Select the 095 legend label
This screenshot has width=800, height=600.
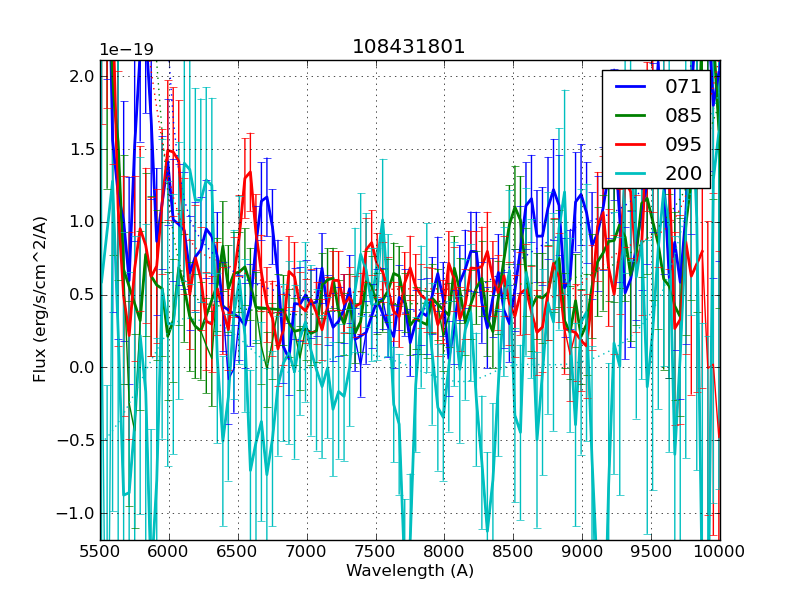pos(684,144)
